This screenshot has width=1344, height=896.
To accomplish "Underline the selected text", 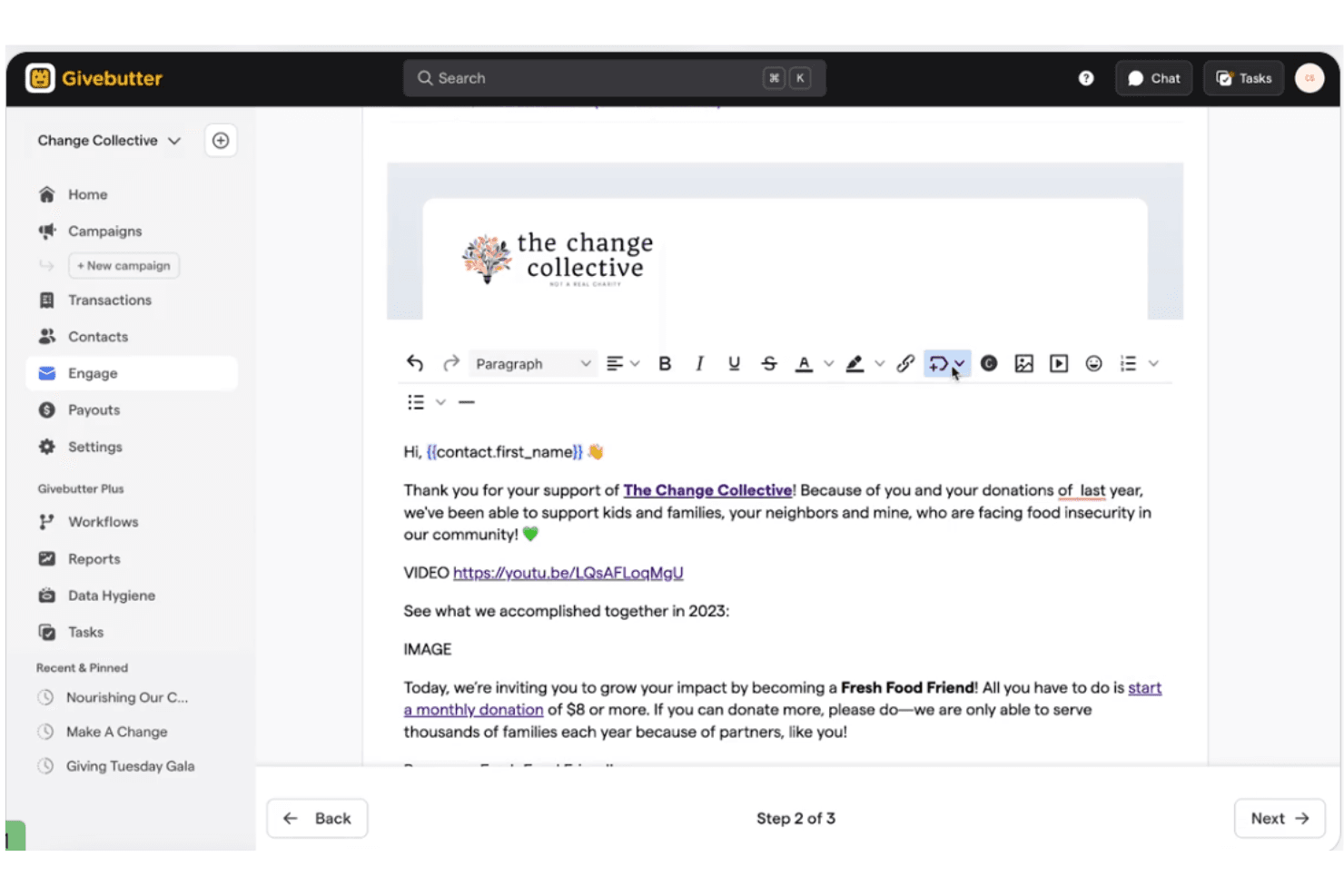I will 734,364.
